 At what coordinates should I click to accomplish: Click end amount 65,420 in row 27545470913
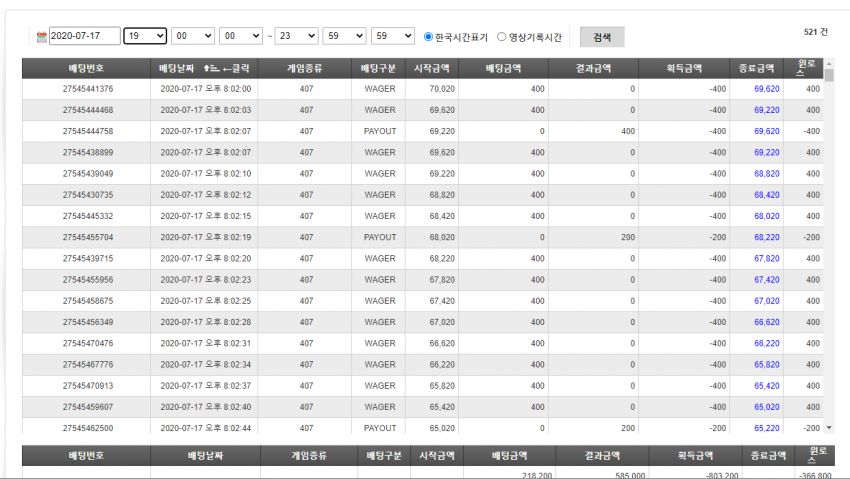767,385
